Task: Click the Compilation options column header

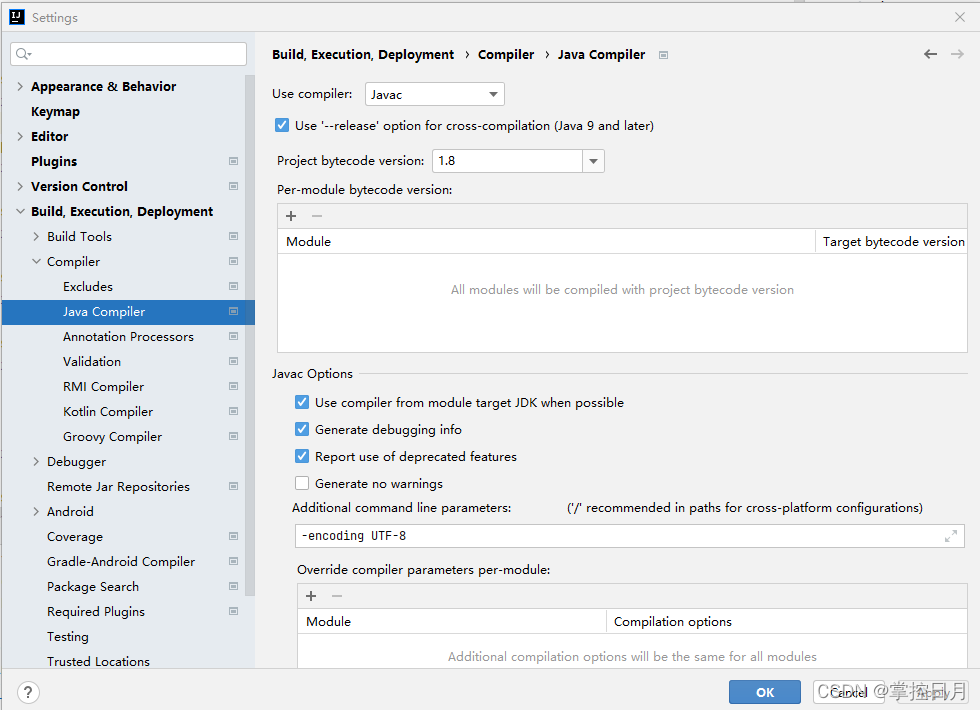Action: (x=787, y=621)
